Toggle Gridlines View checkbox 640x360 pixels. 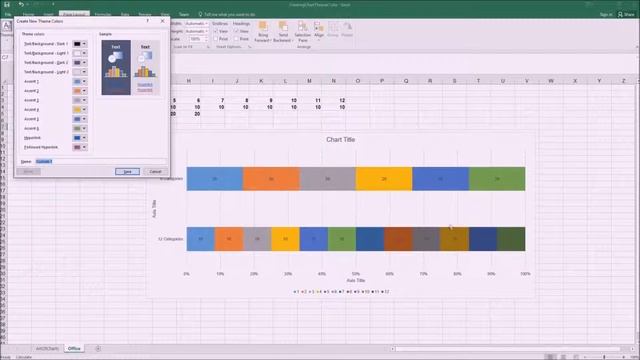pos(216,31)
